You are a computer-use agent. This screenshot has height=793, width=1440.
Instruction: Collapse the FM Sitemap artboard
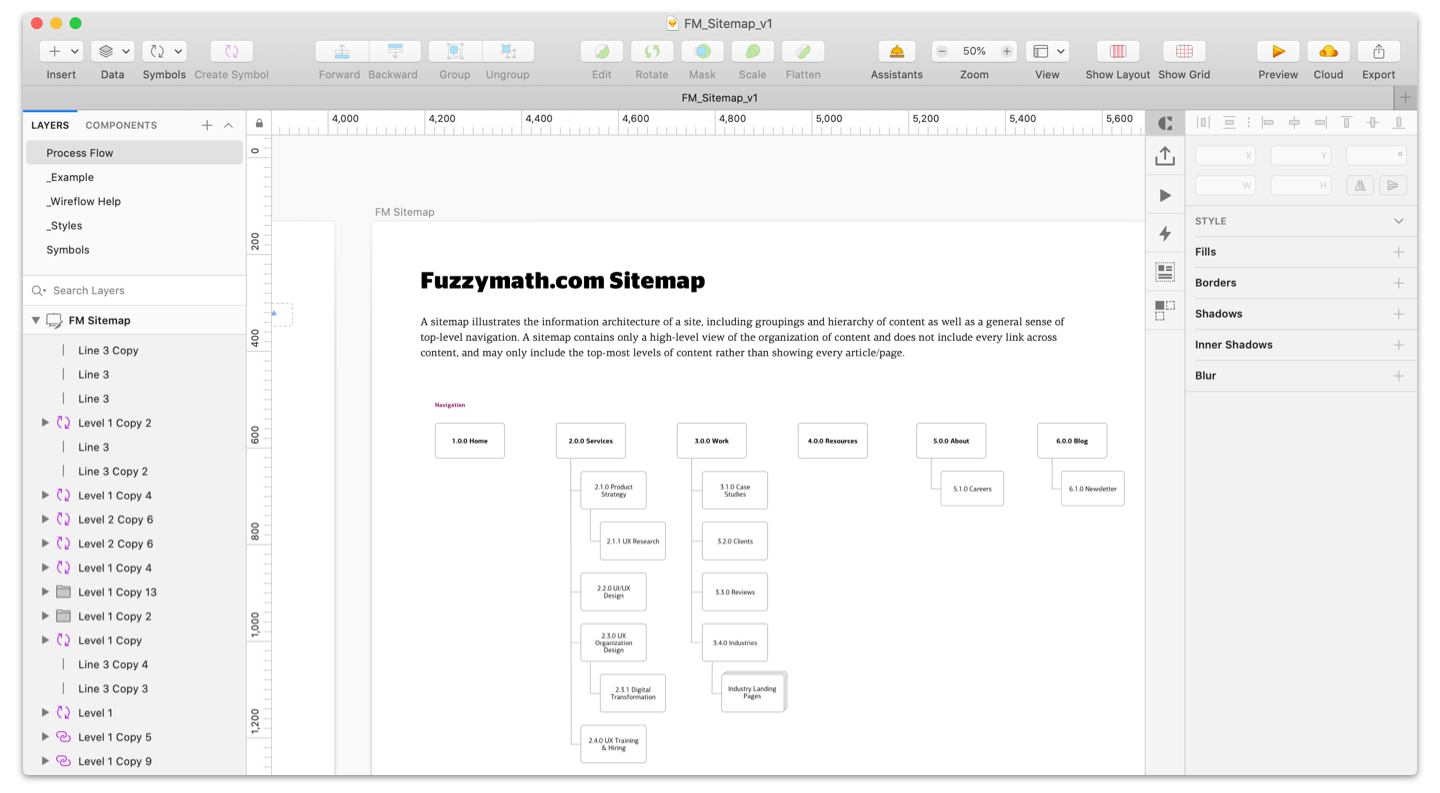coord(36,321)
